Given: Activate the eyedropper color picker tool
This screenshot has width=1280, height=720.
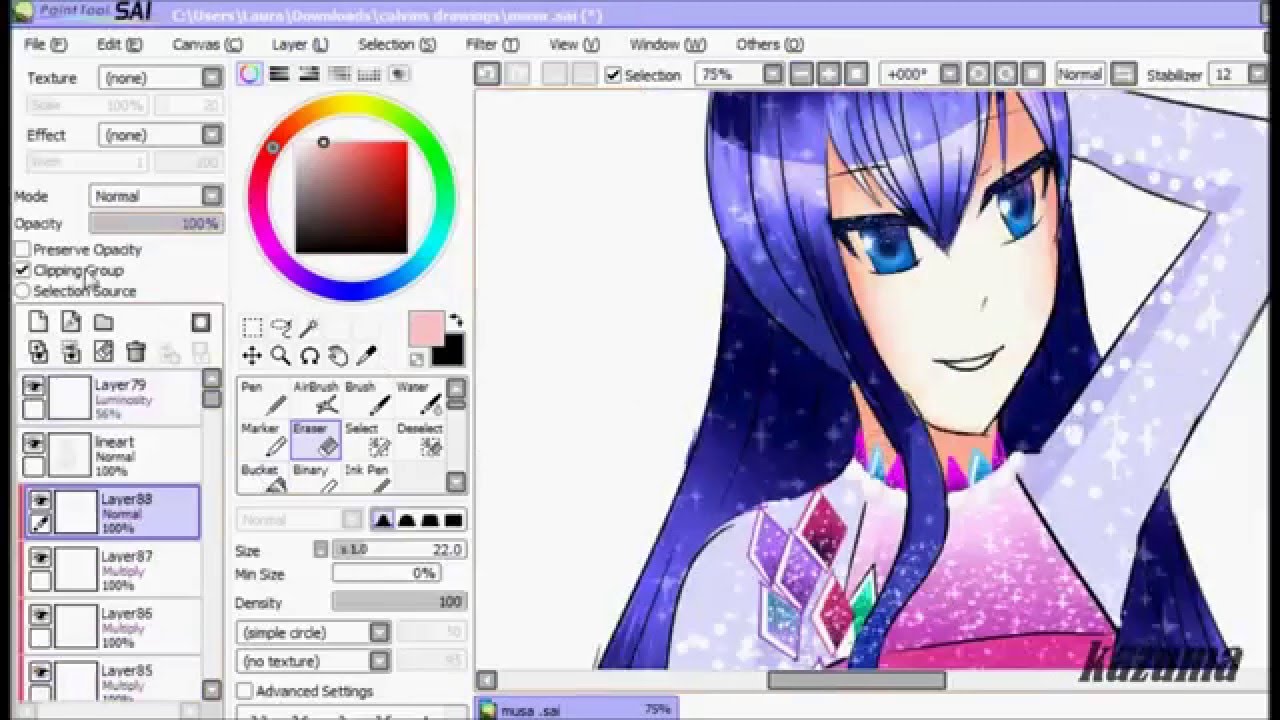Looking at the screenshot, I should [x=367, y=356].
